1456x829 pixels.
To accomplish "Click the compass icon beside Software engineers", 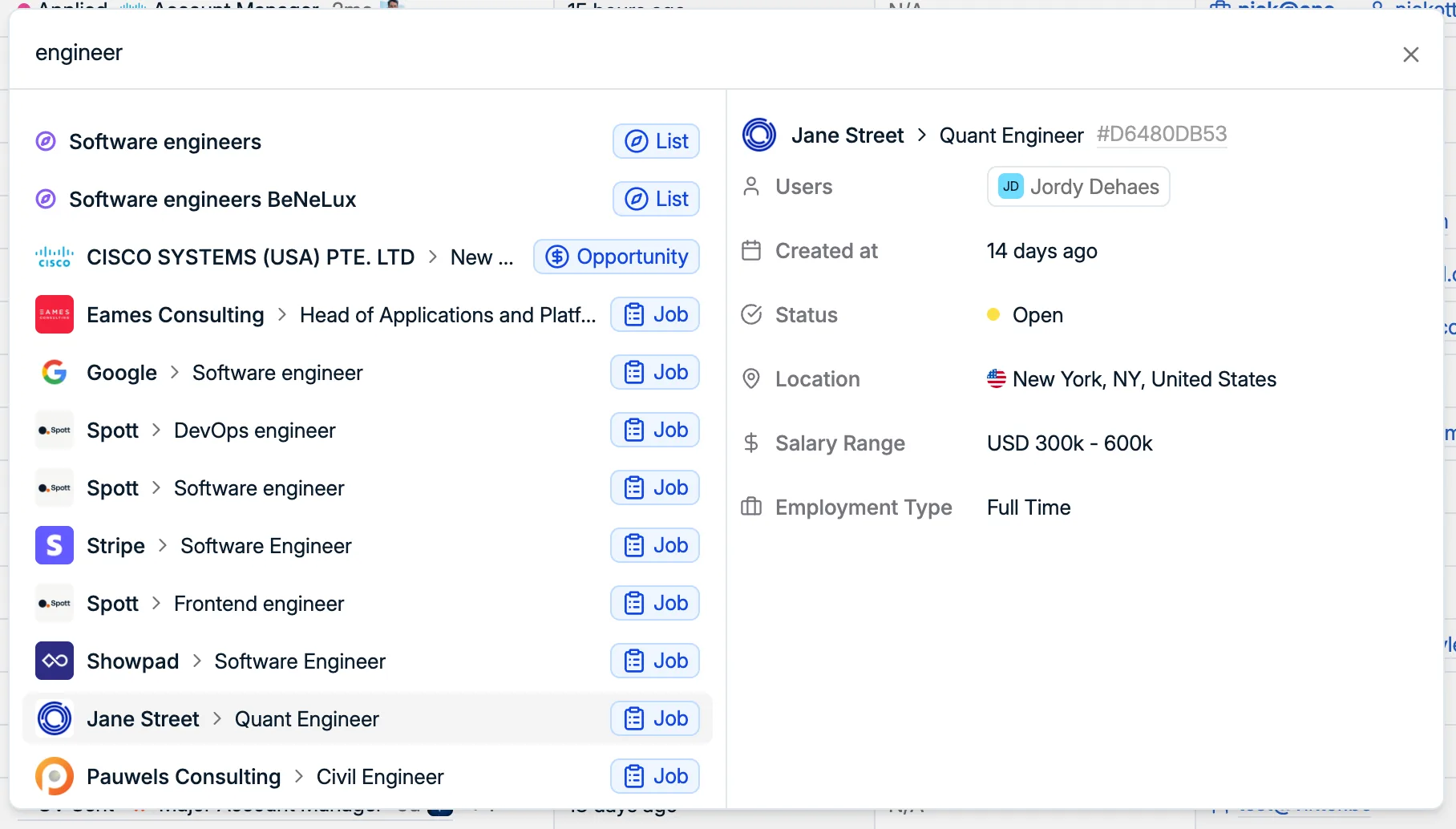I will (46, 141).
